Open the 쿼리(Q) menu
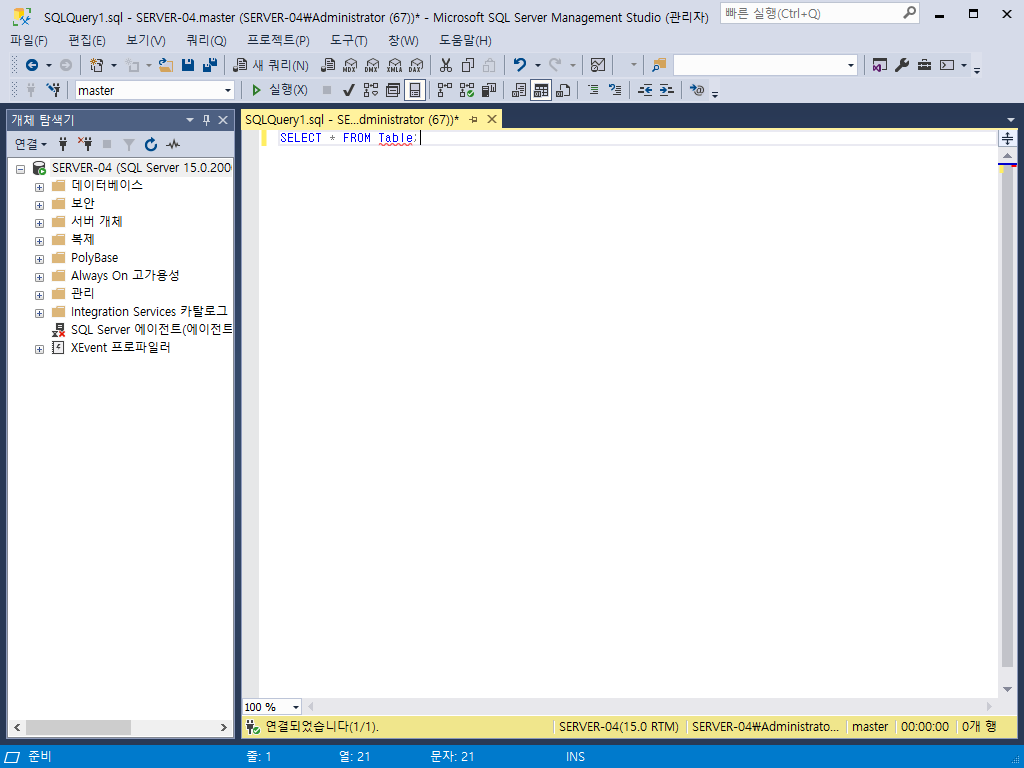Image resolution: width=1024 pixels, height=768 pixels. coord(206,40)
